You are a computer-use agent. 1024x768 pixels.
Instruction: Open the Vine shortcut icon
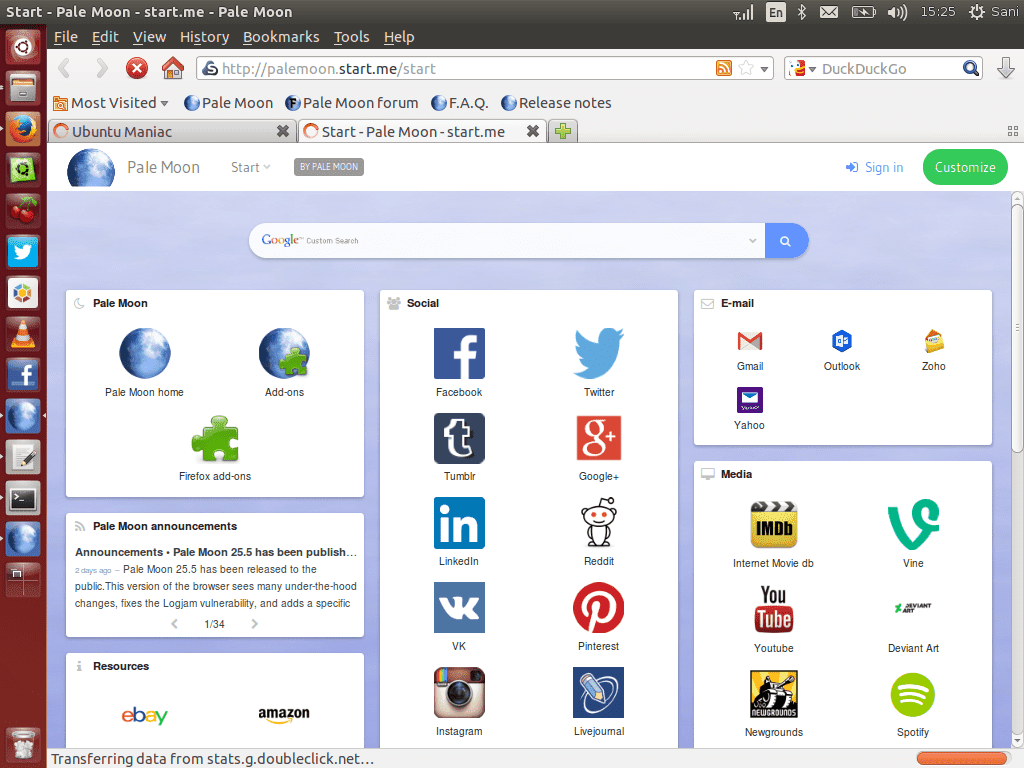point(913,524)
